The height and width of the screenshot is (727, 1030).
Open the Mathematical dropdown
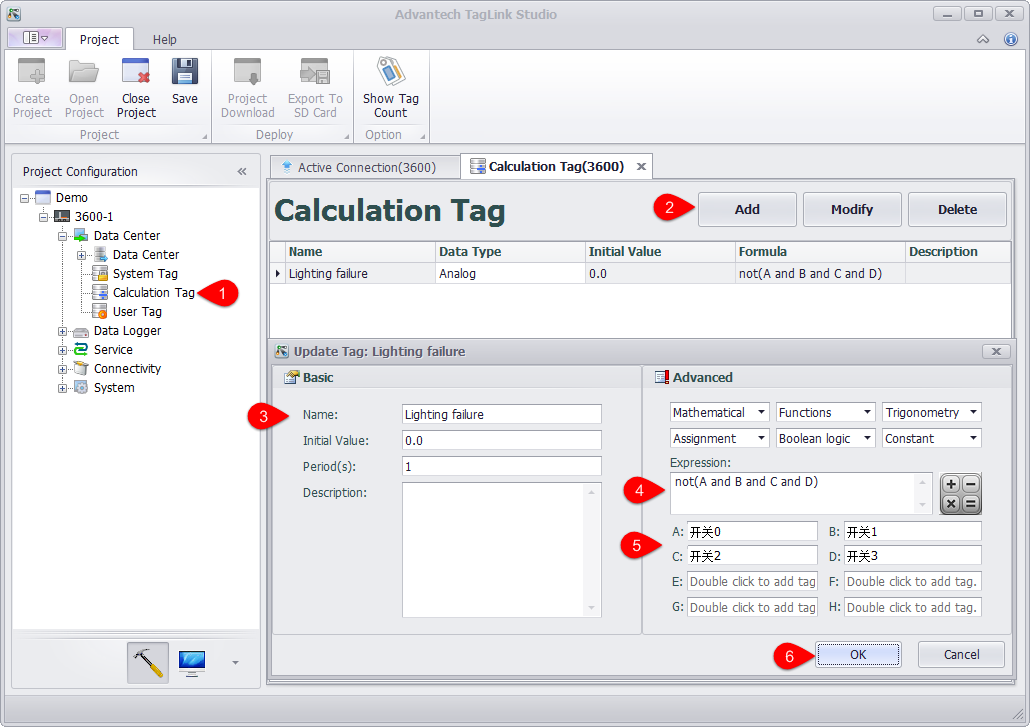pyautogui.click(x=719, y=412)
